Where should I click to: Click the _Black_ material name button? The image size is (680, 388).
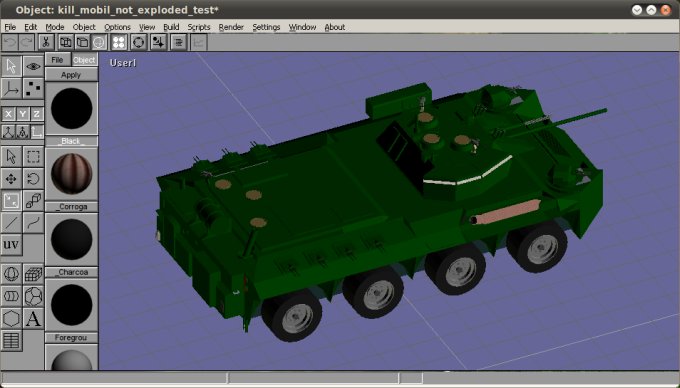(x=71, y=141)
